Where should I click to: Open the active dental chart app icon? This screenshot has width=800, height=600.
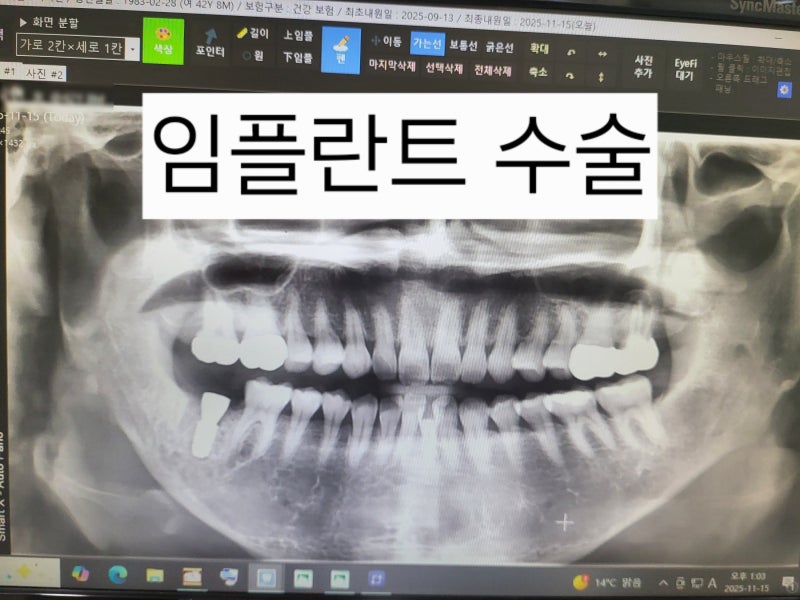(x=266, y=579)
